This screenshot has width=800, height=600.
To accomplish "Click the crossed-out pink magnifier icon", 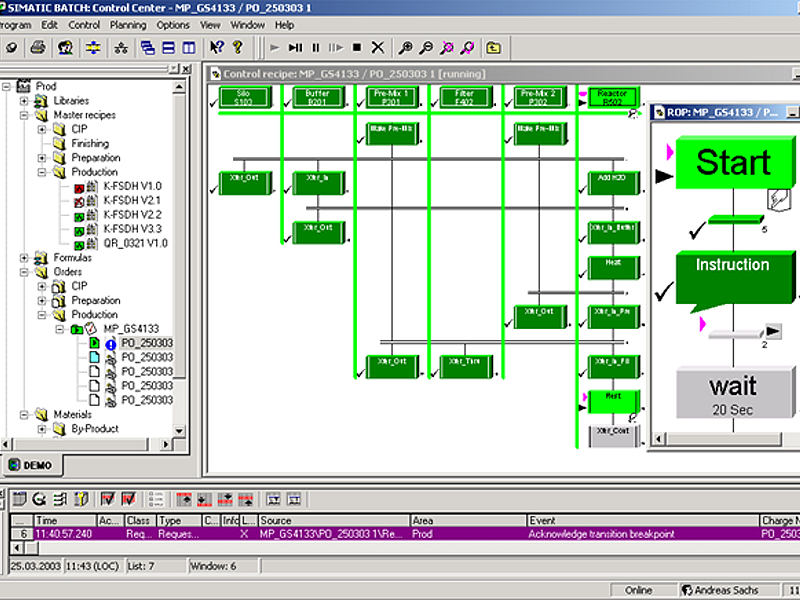I will click(x=447, y=48).
